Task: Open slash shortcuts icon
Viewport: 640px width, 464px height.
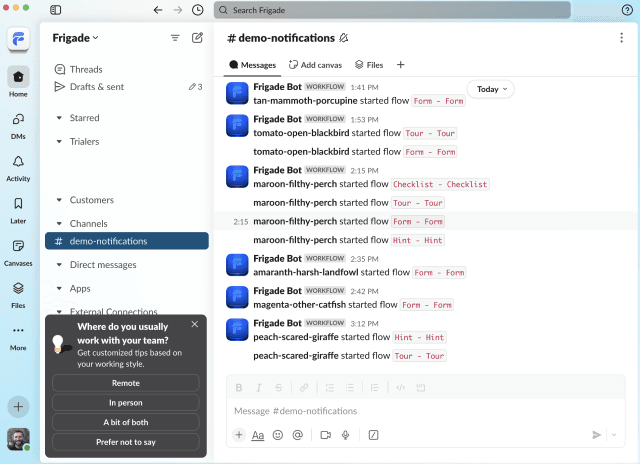Action: pos(373,435)
